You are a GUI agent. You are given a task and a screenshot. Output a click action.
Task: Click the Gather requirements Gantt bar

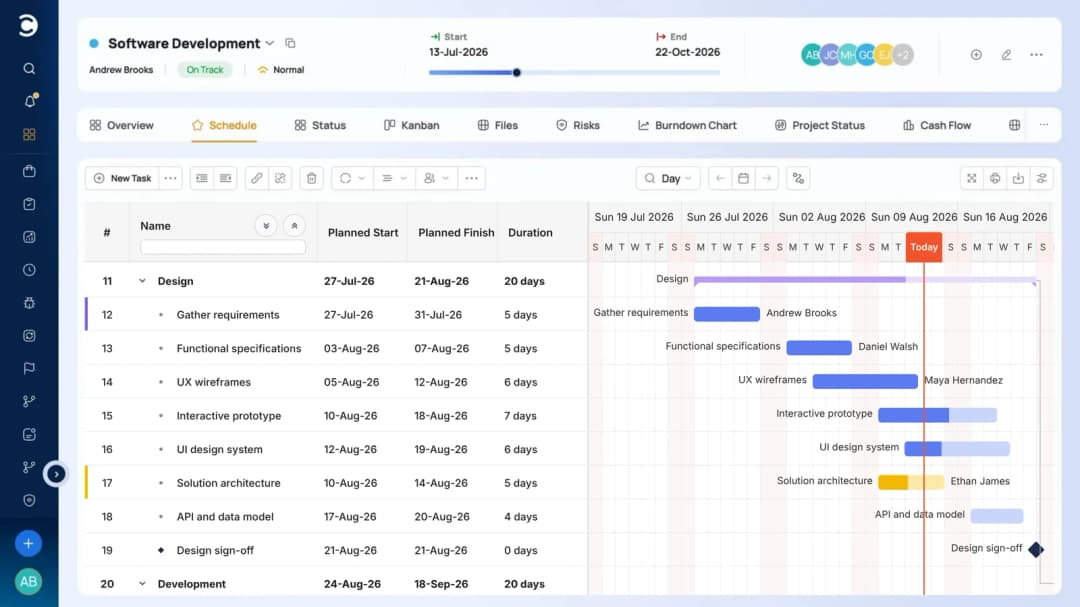(x=727, y=314)
